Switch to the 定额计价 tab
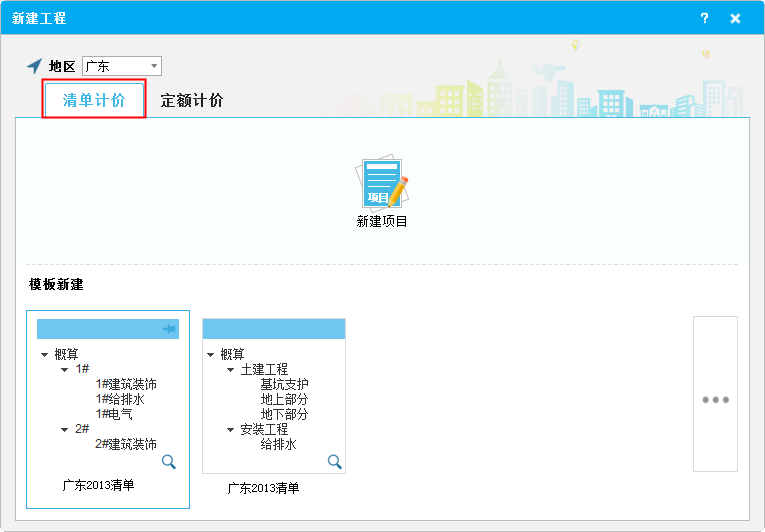This screenshot has width=765, height=532. pyautogui.click(x=192, y=100)
